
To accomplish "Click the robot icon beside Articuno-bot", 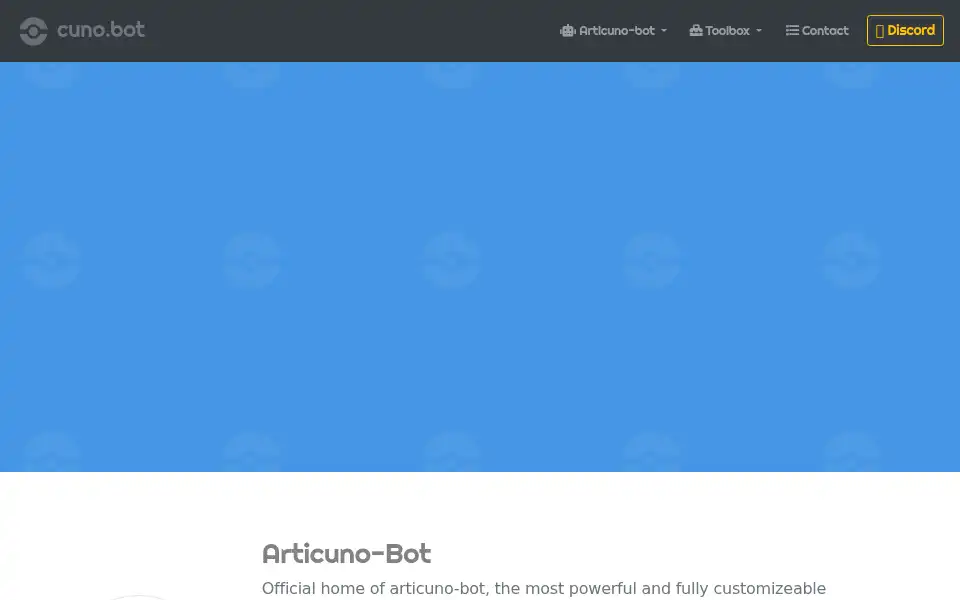I will coord(568,31).
